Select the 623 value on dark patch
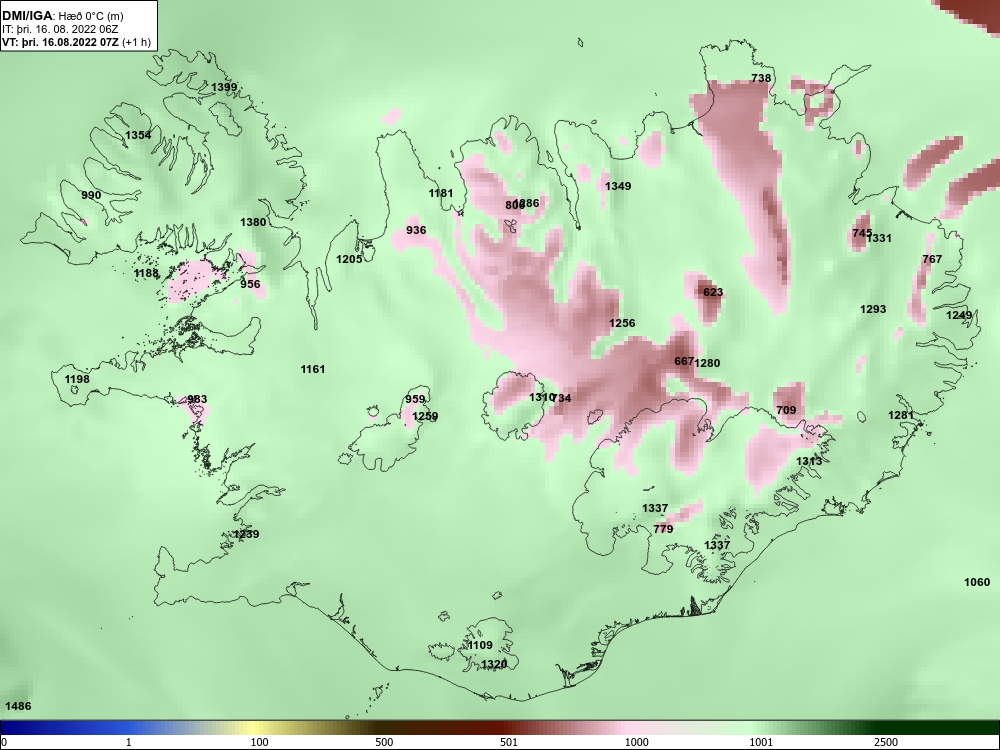 pyautogui.click(x=713, y=292)
